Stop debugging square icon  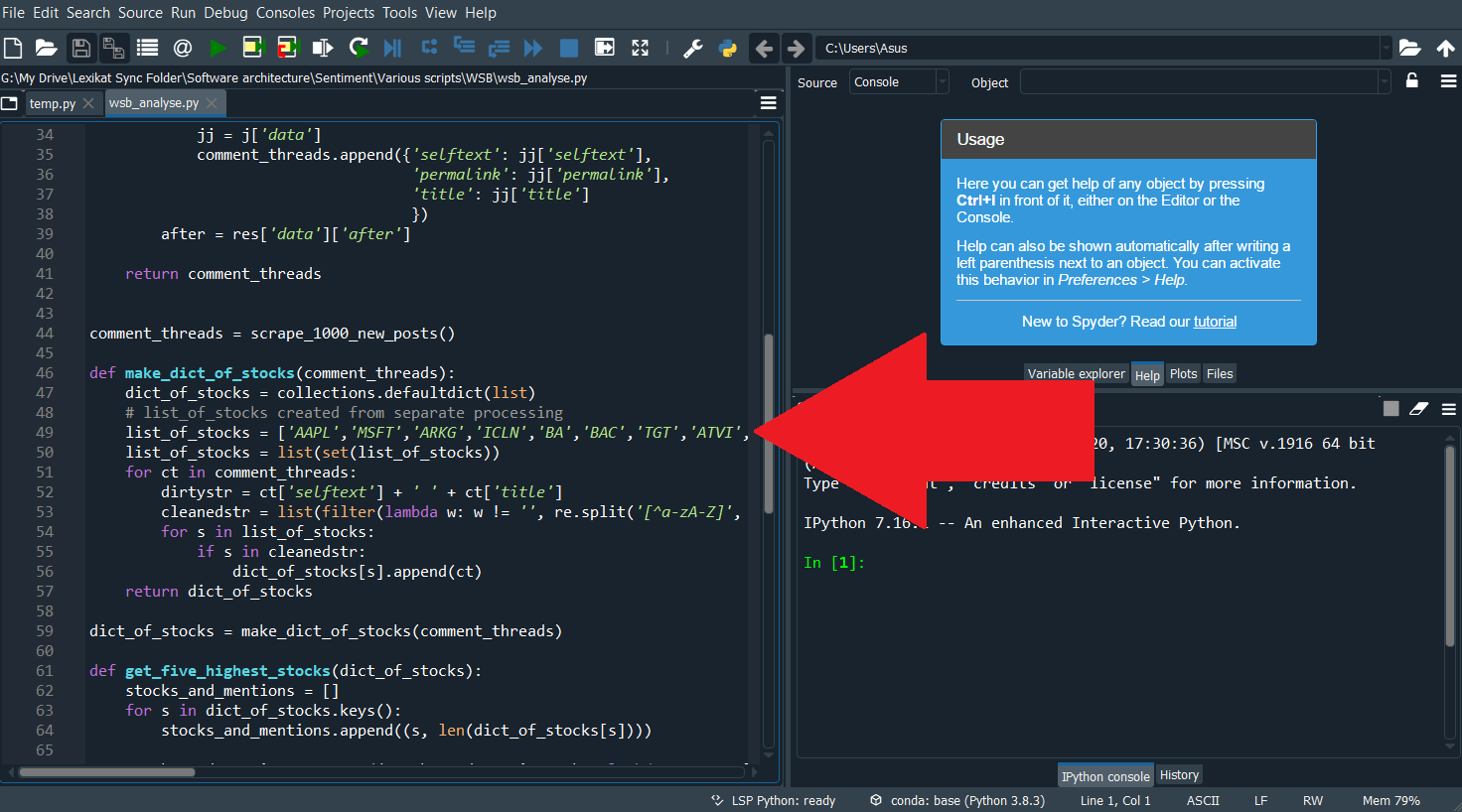[x=569, y=48]
